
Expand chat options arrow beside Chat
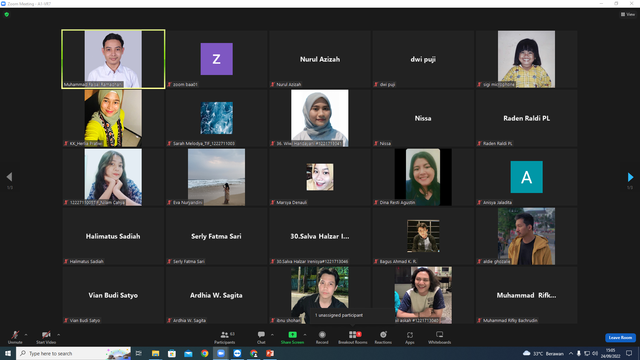272,335
